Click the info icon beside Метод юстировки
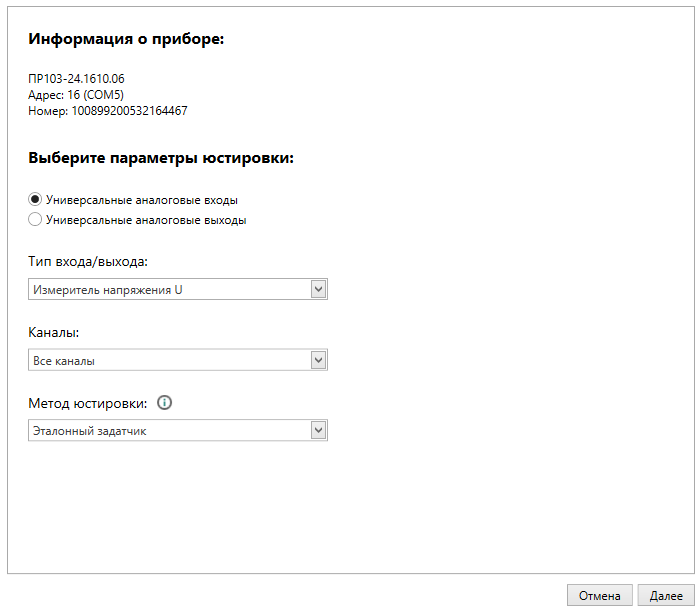The height and width of the screenshot is (611, 700). [165, 403]
